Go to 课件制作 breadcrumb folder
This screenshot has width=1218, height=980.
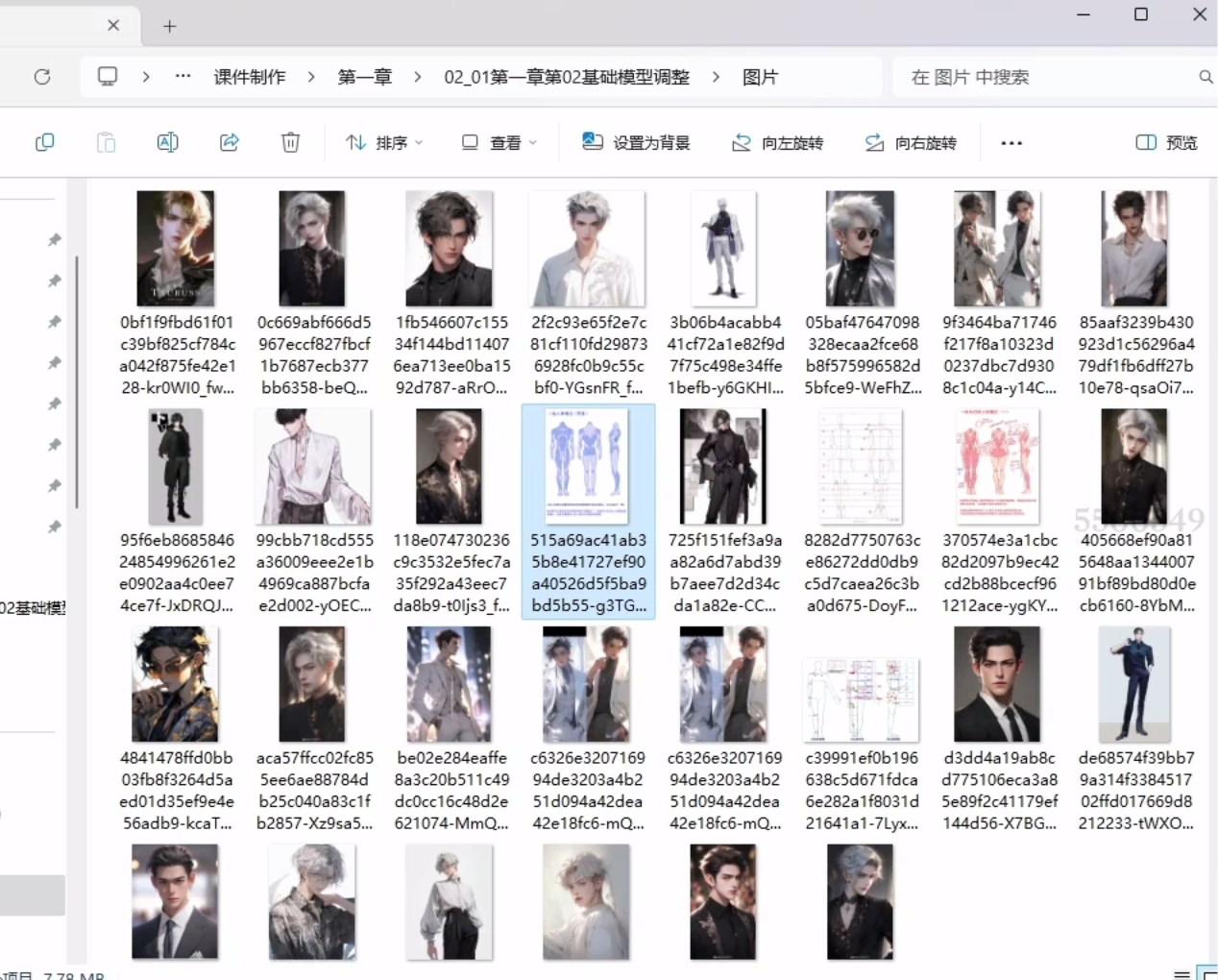(x=250, y=77)
